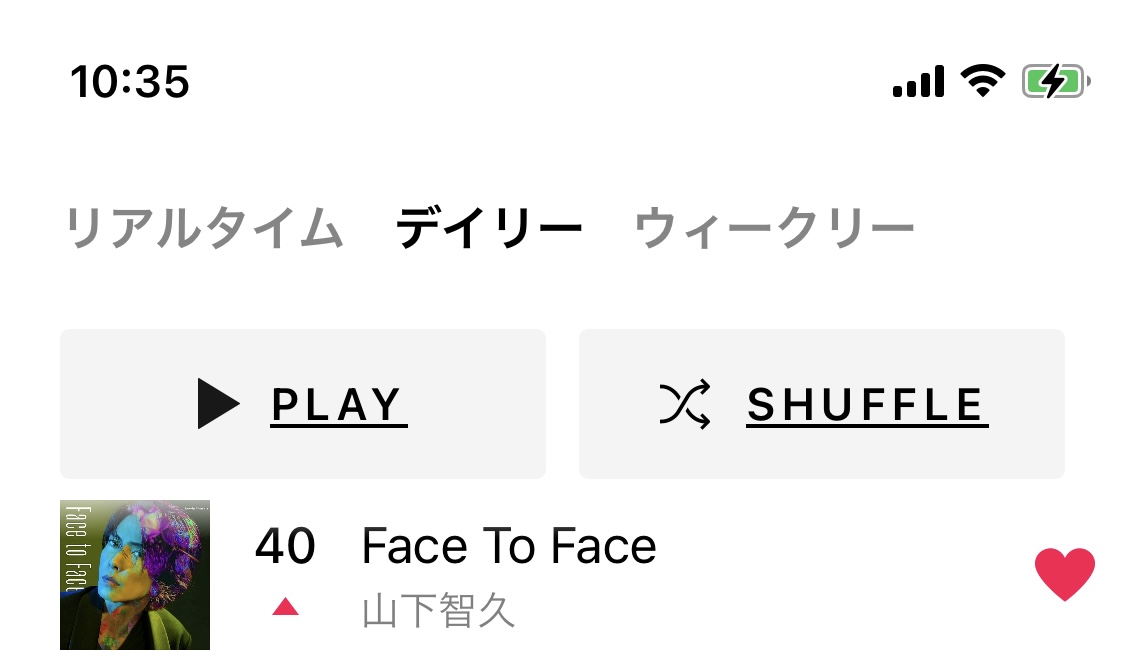Open the Face To Face album artwork
The image size is (1125, 669).
click(x=135, y=575)
